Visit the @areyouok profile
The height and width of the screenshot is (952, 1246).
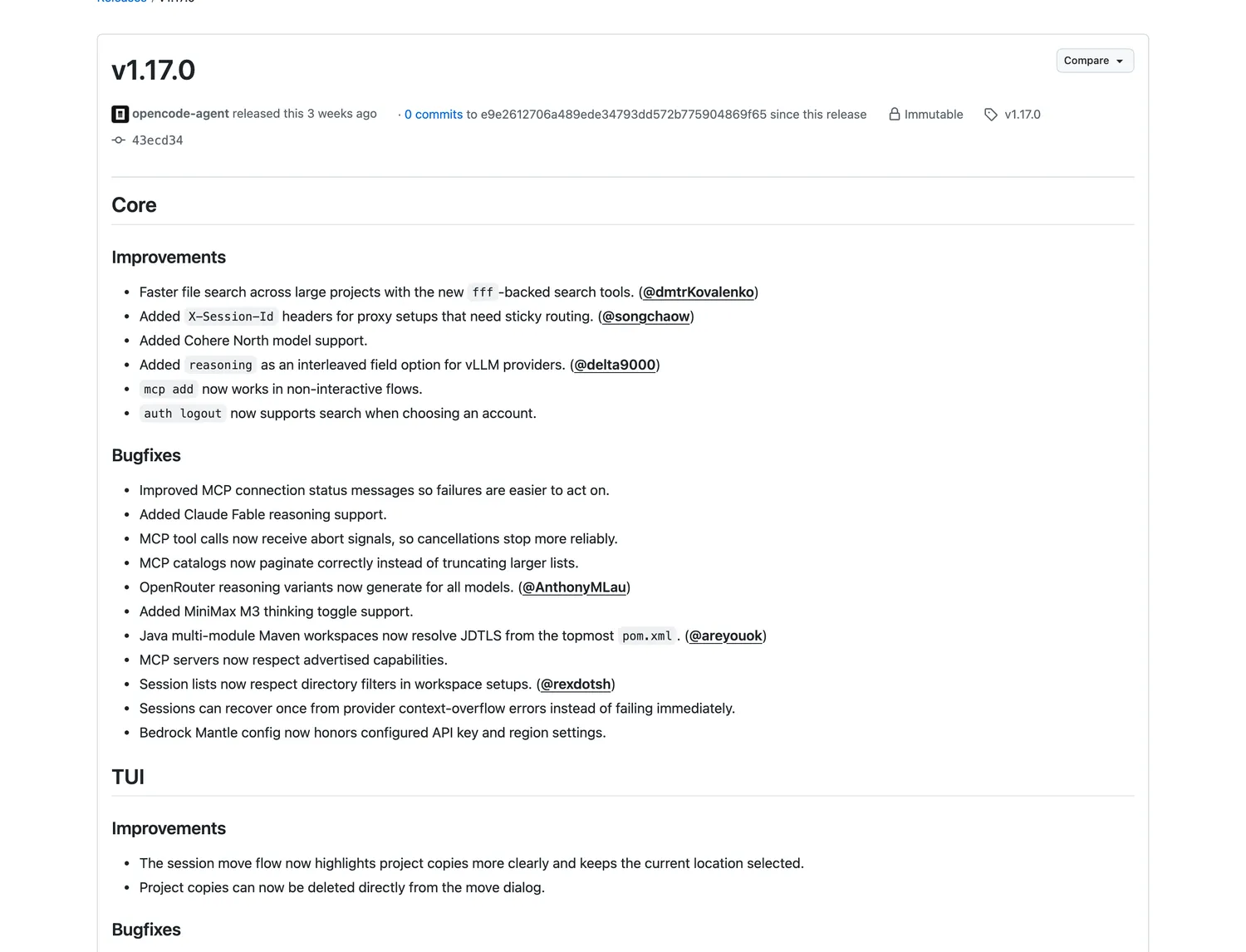(726, 635)
